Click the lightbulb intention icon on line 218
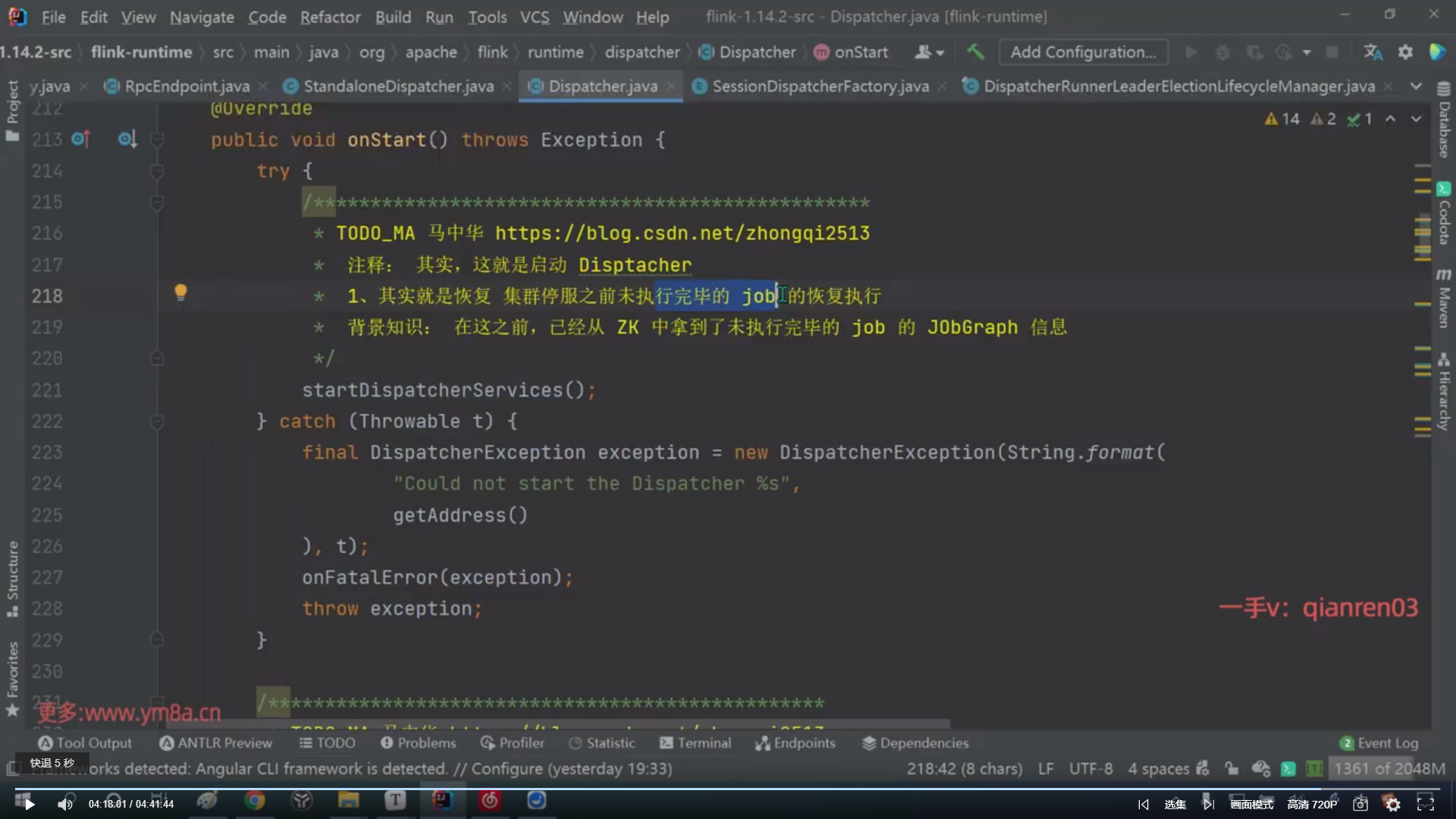 pos(180,293)
